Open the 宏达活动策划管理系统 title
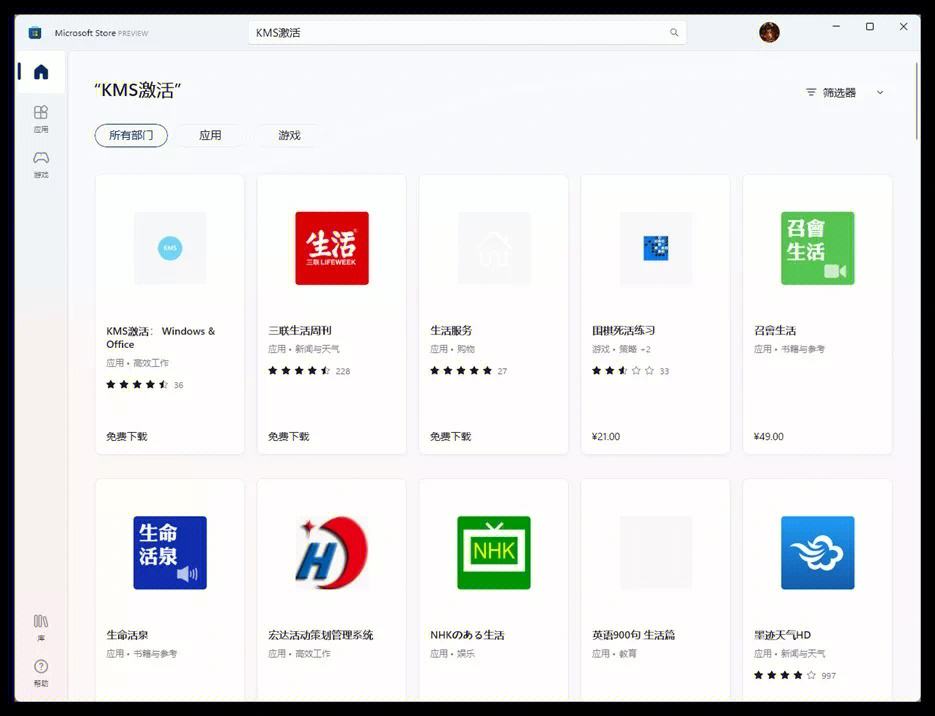The image size is (935, 716). (321, 635)
